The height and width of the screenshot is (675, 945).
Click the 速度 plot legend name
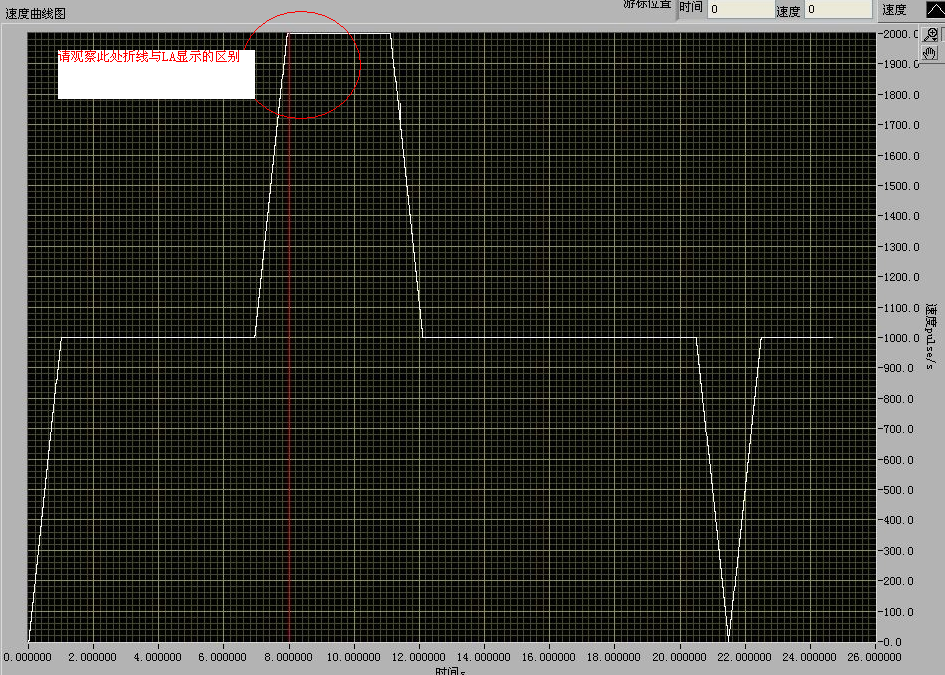894,10
